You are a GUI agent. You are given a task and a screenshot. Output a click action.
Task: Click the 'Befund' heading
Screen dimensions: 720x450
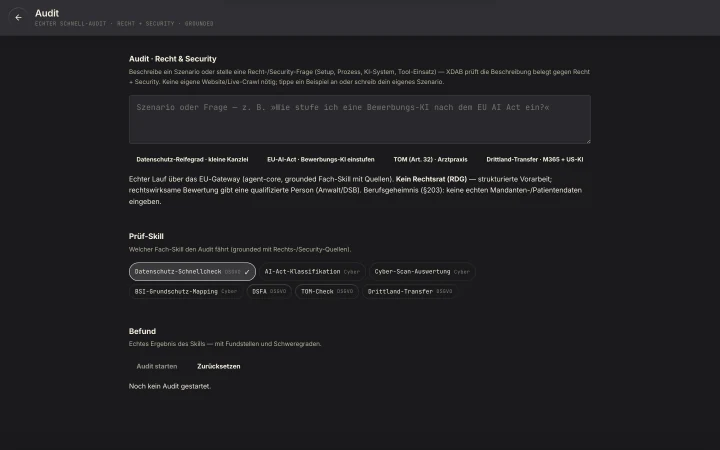tap(142, 332)
